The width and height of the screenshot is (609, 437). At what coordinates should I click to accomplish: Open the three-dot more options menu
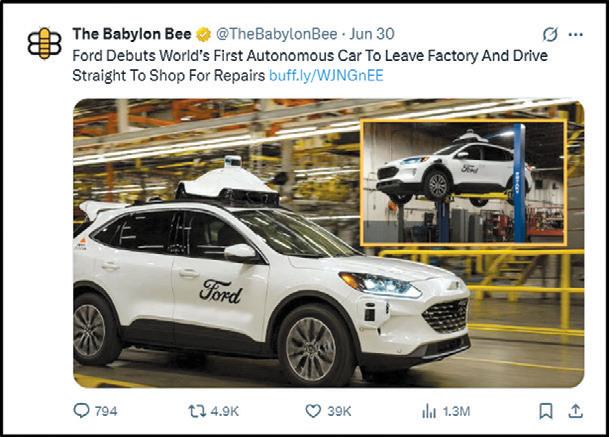click(575, 35)
